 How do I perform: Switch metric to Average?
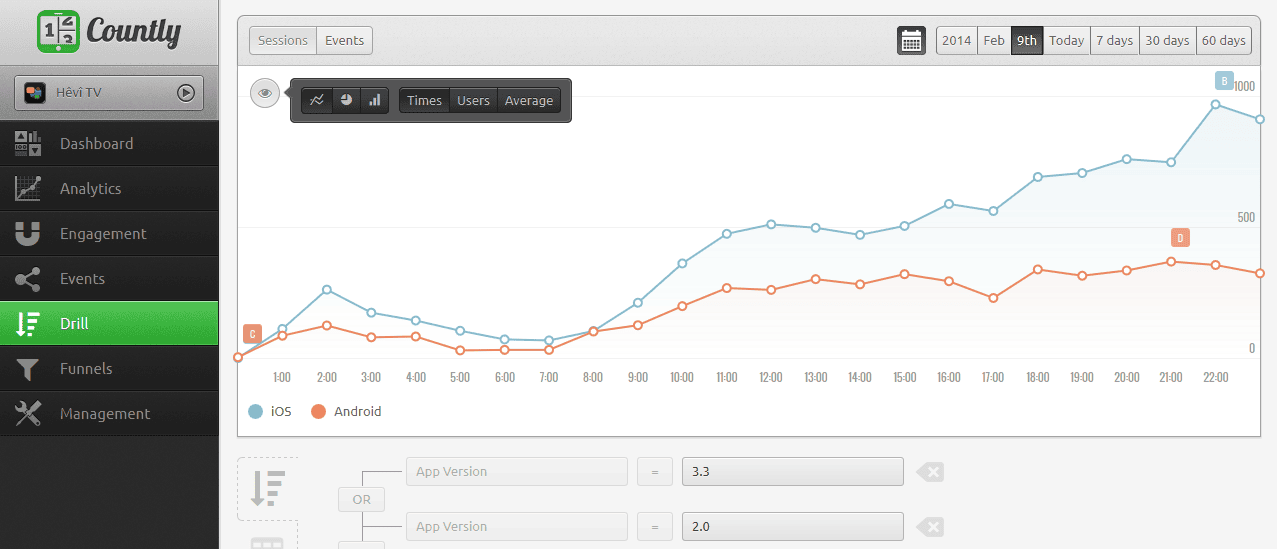(x=529, y=101)
